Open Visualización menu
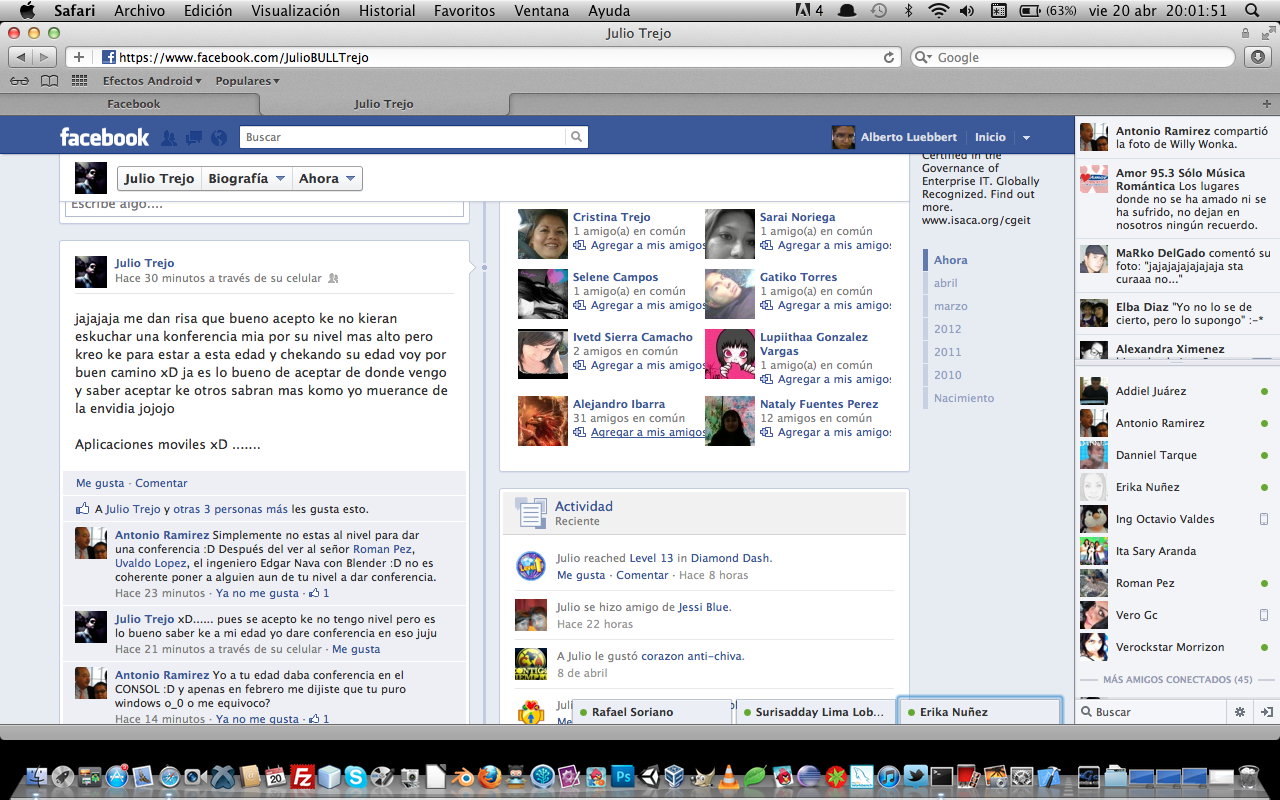This screenshot has width=1280, height=800. click(x=295, y=11)
